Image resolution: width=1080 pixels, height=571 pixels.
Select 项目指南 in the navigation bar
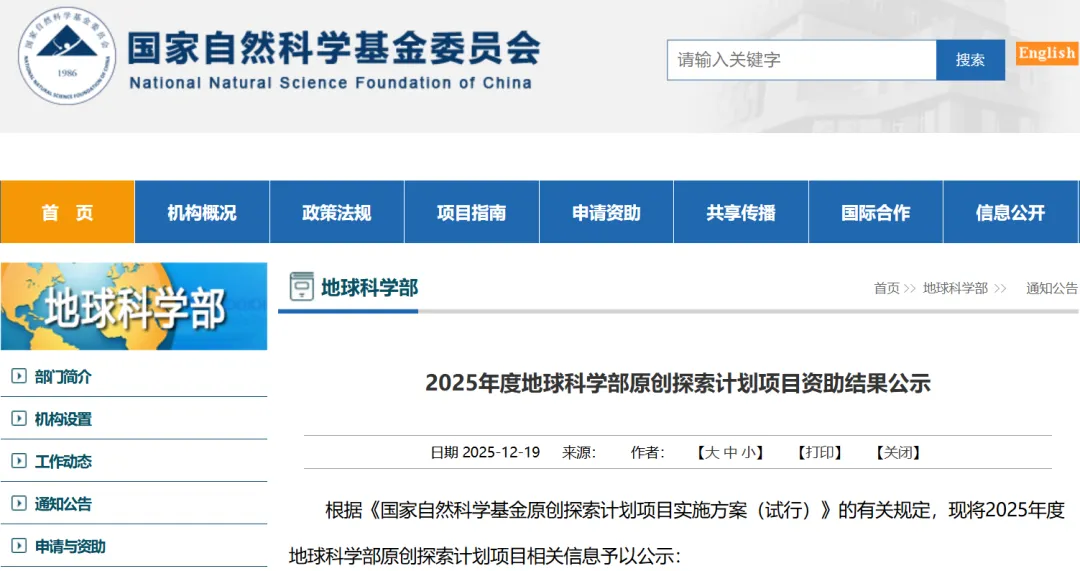472,212
